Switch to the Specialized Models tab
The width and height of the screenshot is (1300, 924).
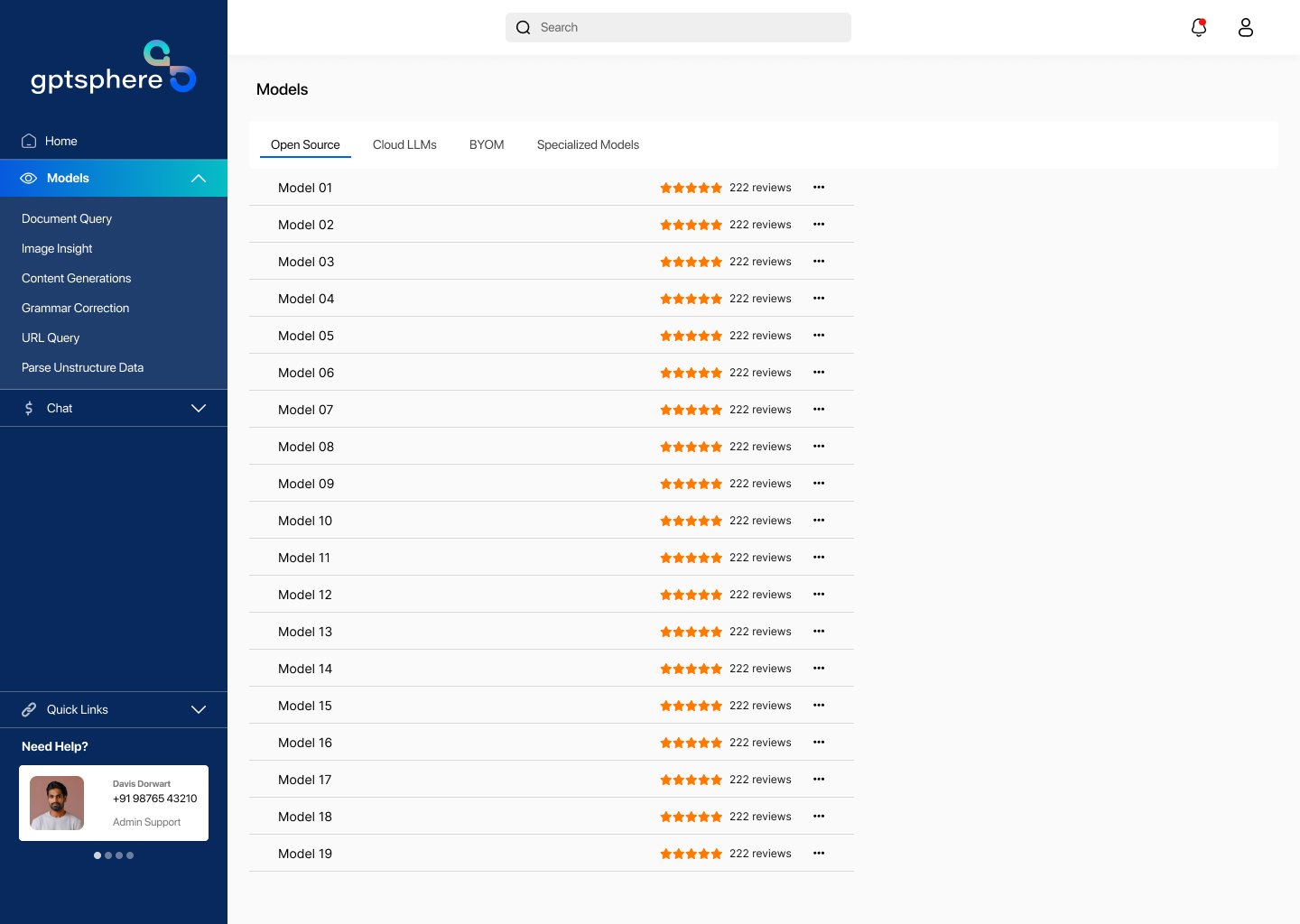point(588,144)
